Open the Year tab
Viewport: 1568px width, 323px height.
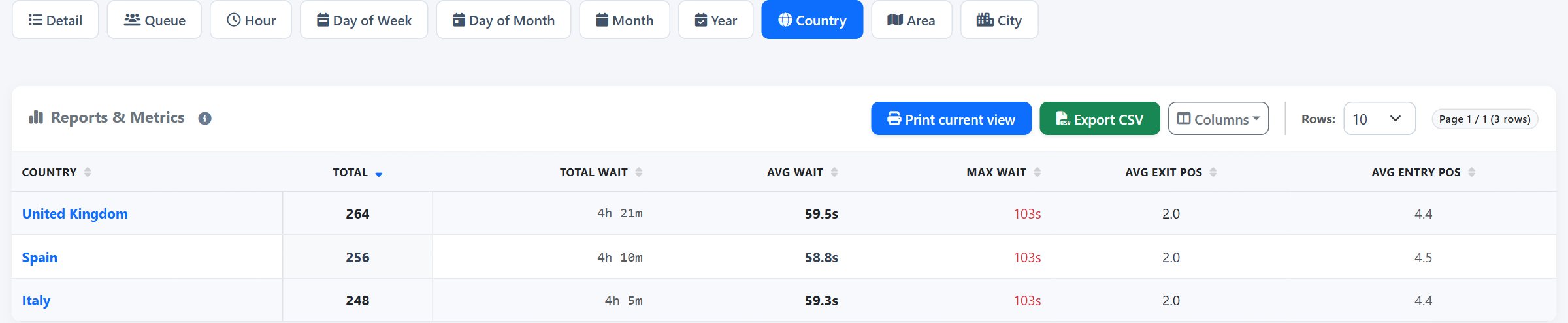(x=715, y=20)
